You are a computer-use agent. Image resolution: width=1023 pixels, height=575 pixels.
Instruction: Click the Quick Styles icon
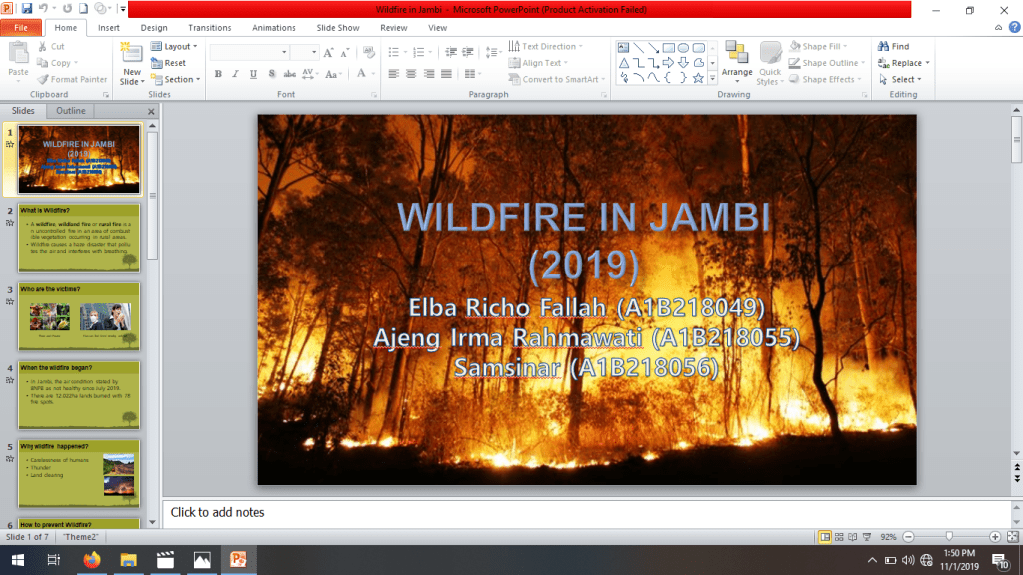click(770, 63)
